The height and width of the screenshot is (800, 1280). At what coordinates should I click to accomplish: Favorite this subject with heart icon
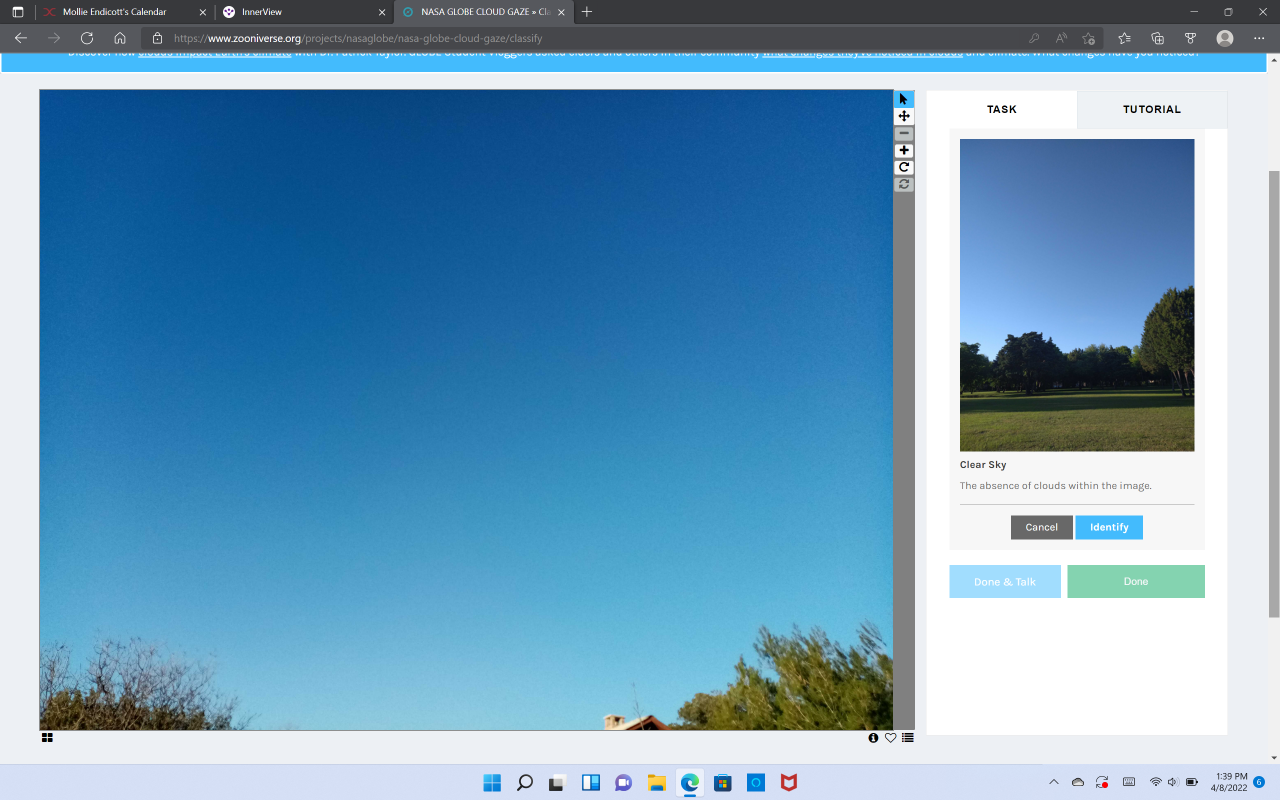(x=890, y=738)
